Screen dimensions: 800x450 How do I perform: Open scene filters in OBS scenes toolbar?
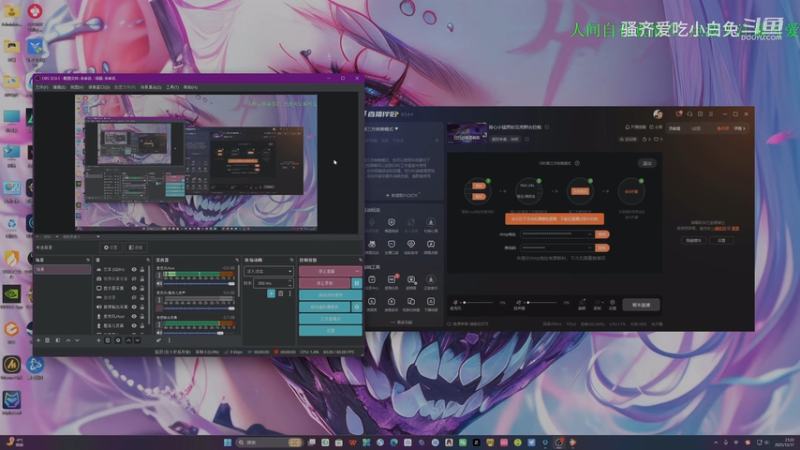(x=58, y=340)
